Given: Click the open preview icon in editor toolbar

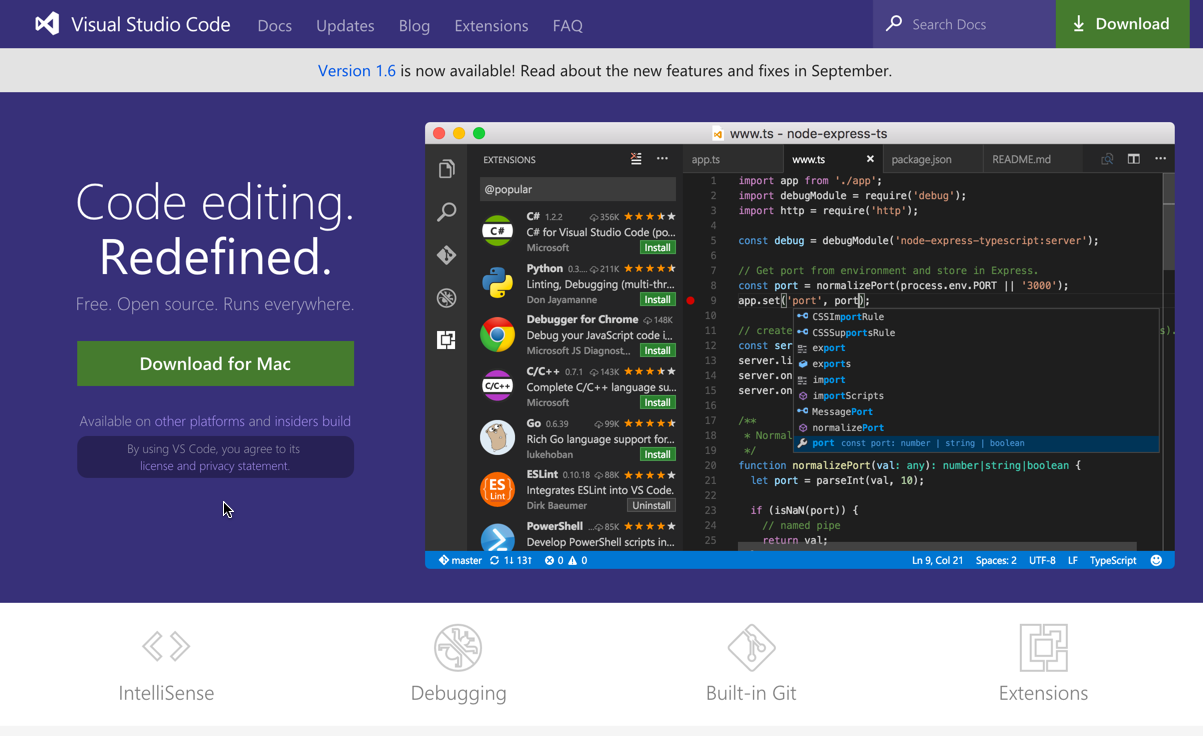Looking at the screenshot, I should 1107,159.
